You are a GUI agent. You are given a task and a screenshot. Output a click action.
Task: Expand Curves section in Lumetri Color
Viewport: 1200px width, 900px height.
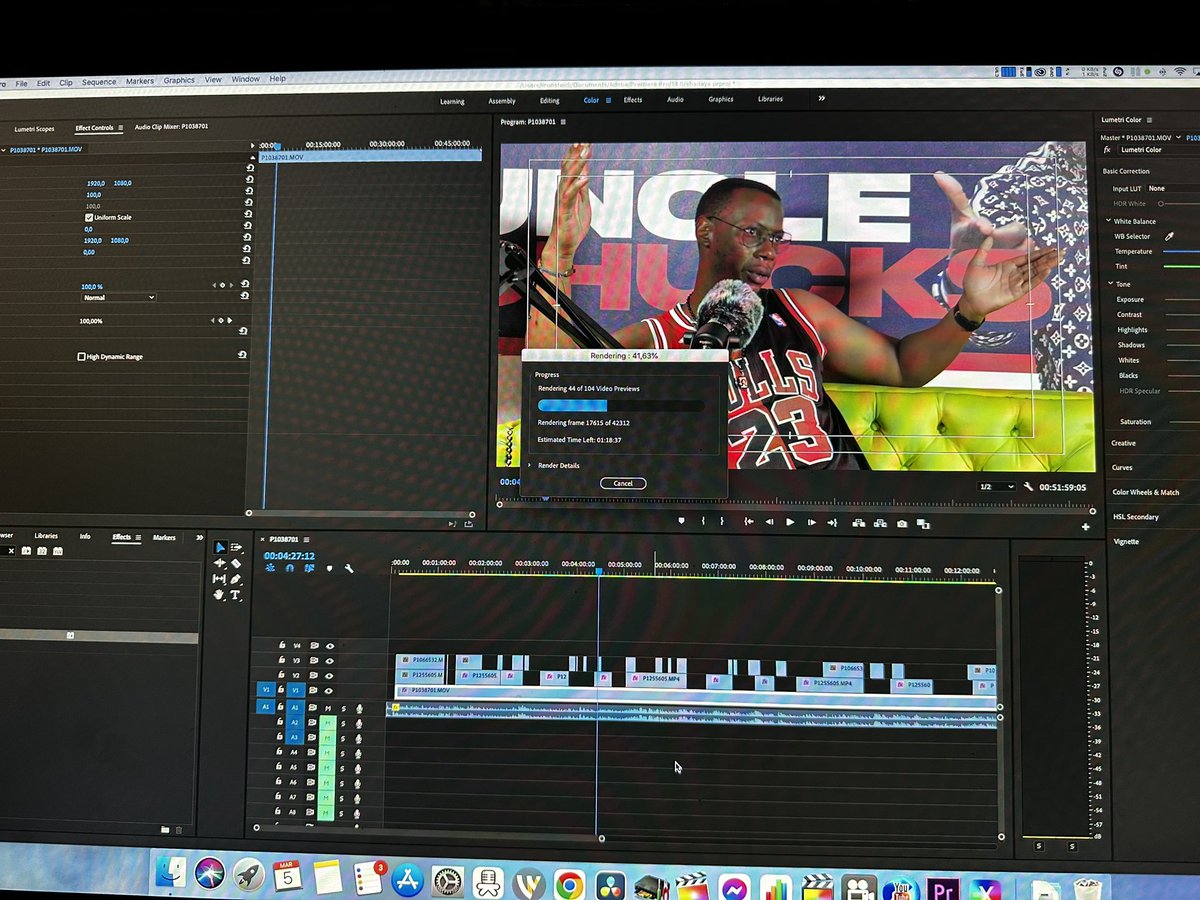pyautogui.click(x=1122, y=468)
